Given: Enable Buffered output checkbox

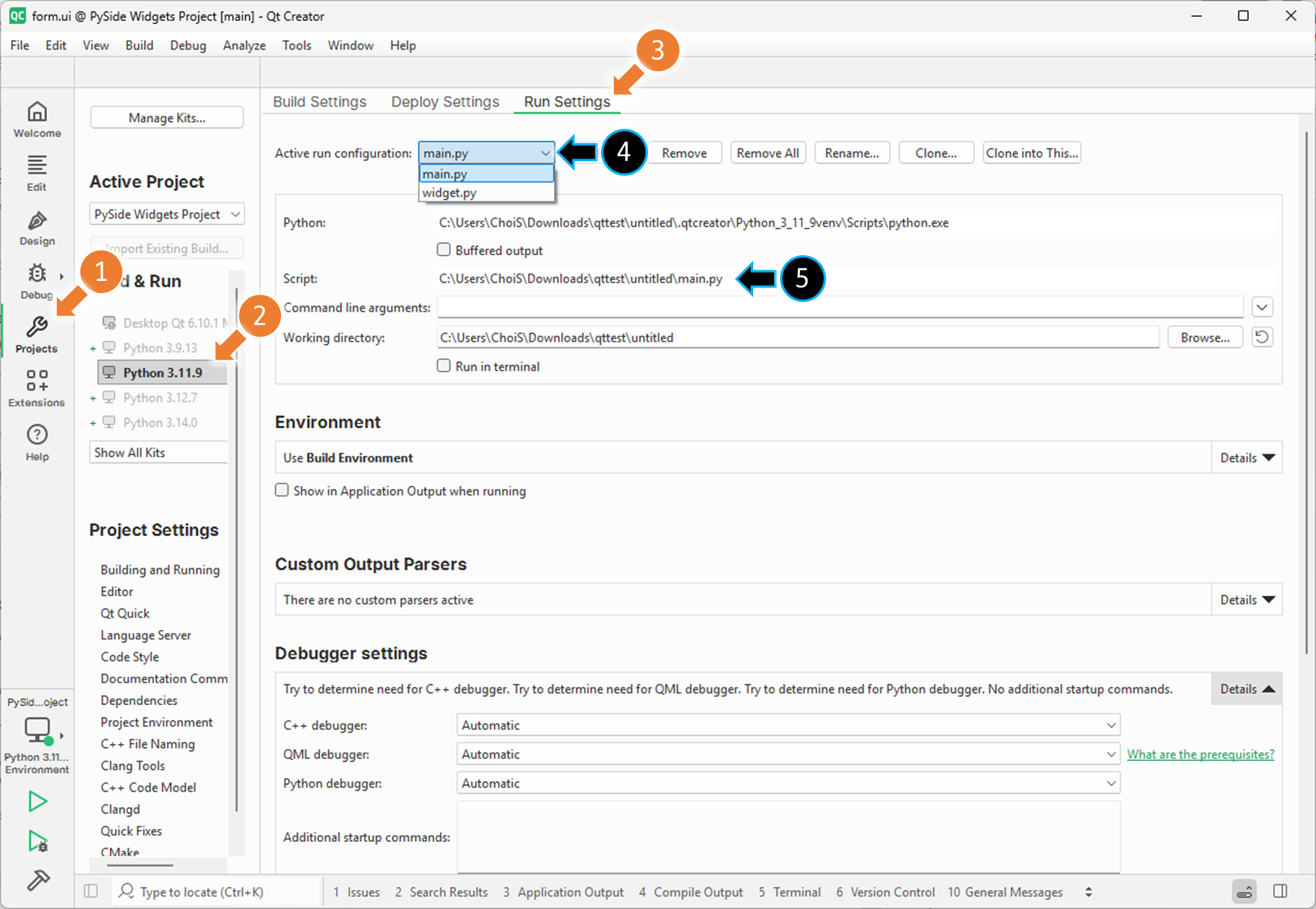Looking at the screenshot, I should point(444,250).
